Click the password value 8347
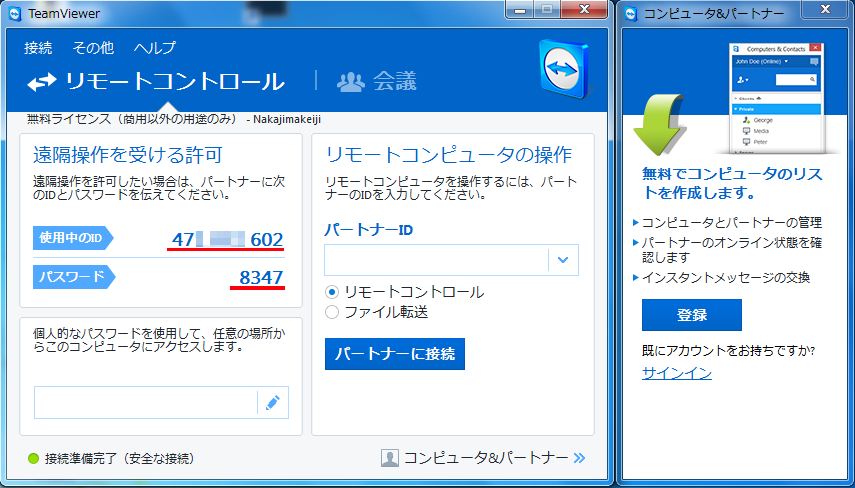 point(261,278)
